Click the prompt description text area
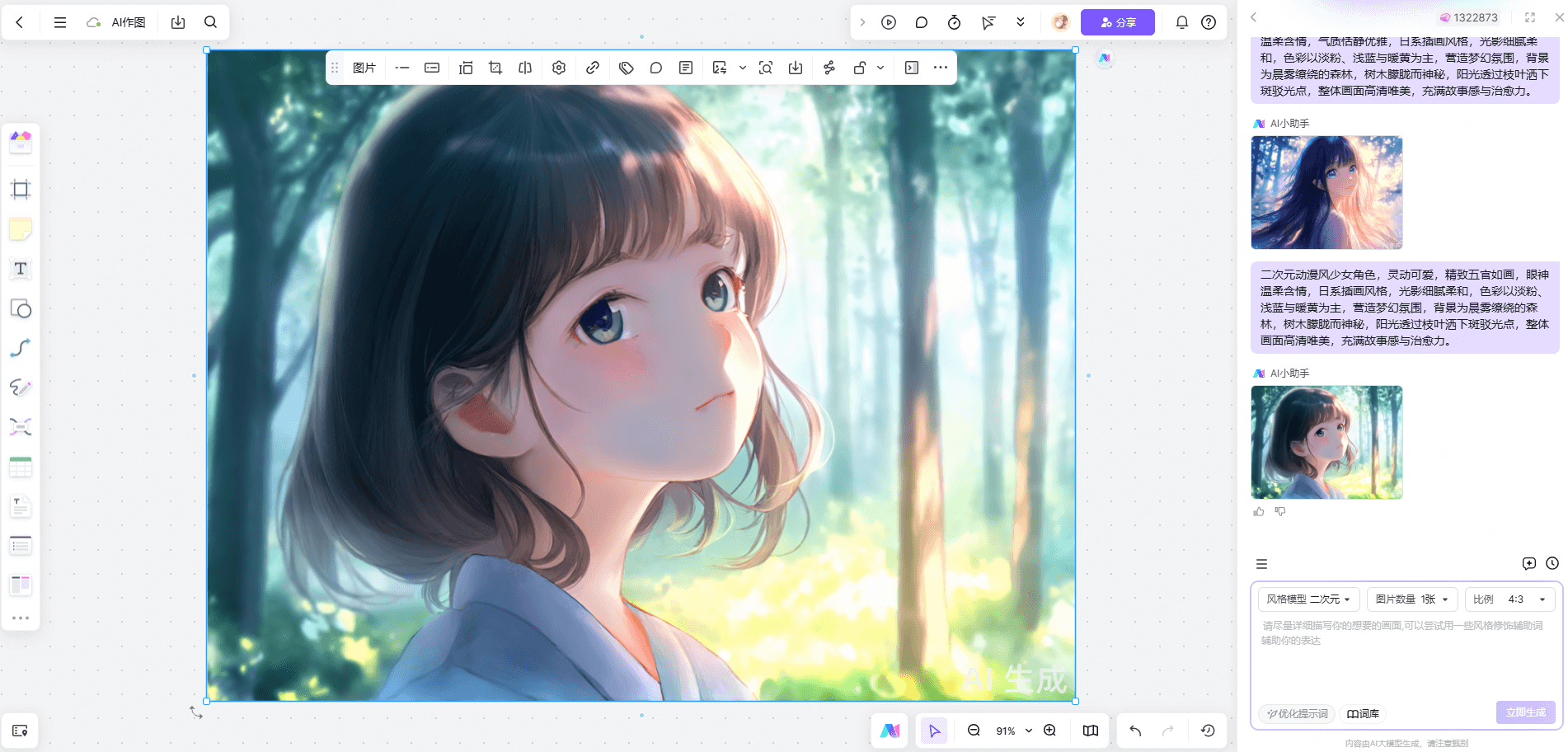 click(x=1406, y=656)
